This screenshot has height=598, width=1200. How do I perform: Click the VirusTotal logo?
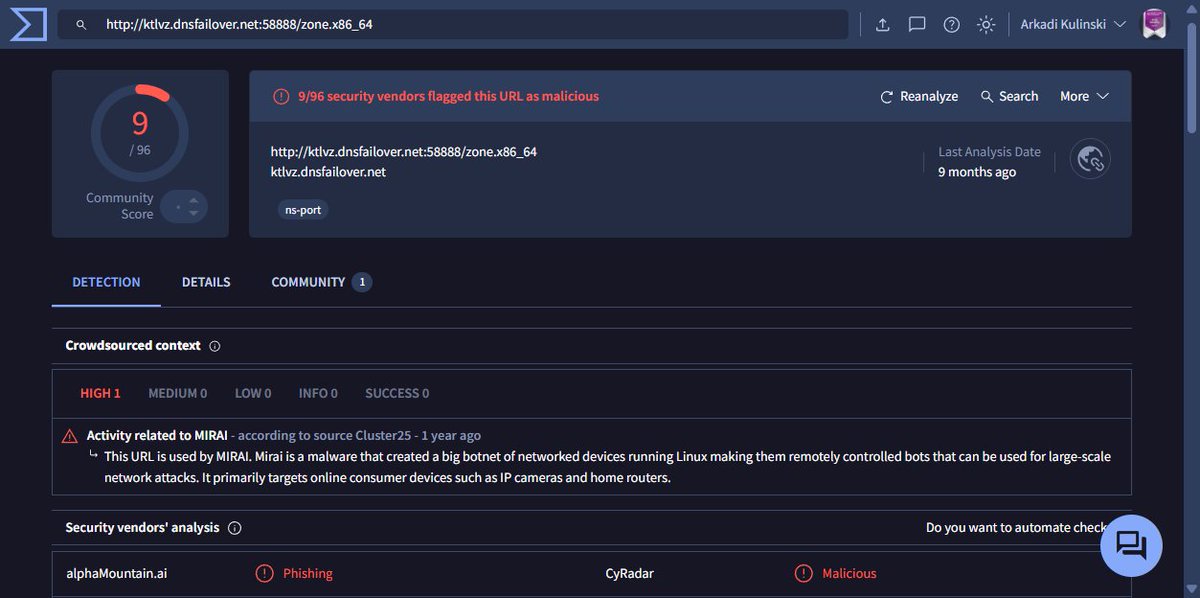pyautogui.click(x=27, y=23)
